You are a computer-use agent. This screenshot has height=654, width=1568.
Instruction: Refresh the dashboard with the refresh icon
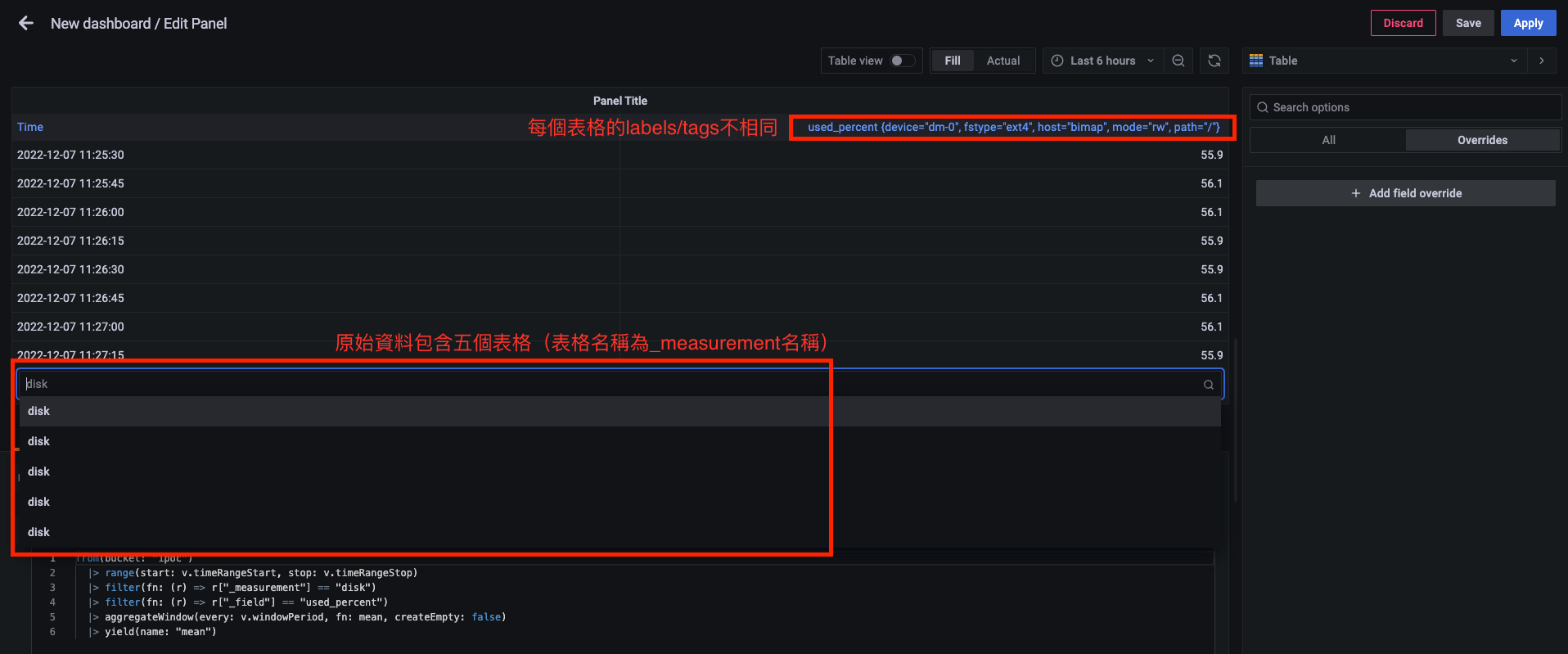1214,61
